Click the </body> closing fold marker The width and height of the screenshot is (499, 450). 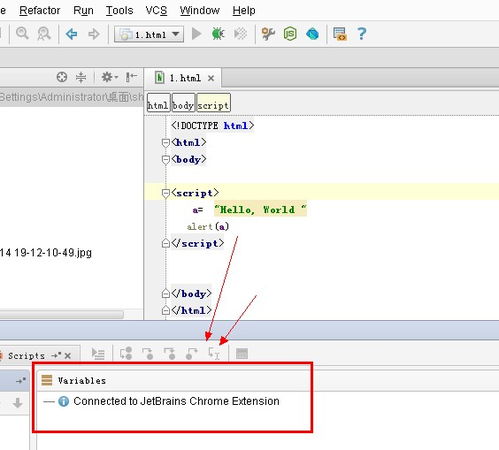point(166,294)
